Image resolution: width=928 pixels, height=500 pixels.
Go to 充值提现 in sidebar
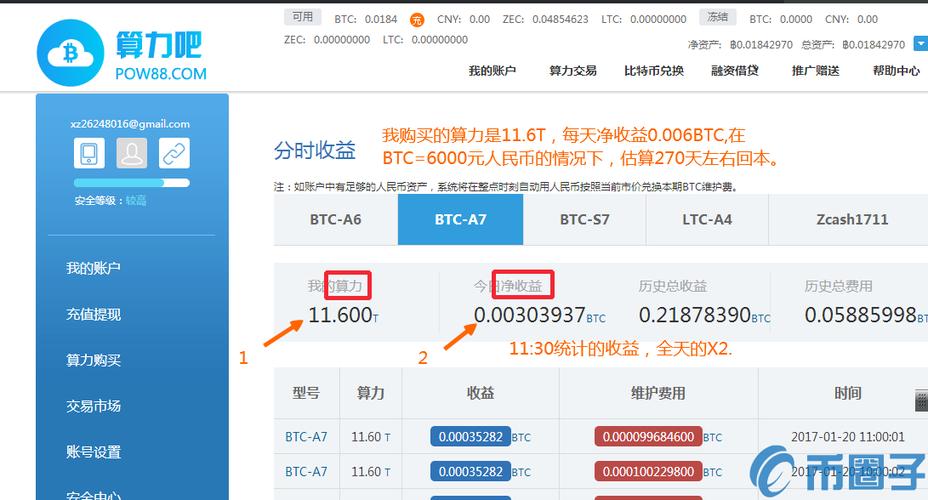tap(94, 314)
